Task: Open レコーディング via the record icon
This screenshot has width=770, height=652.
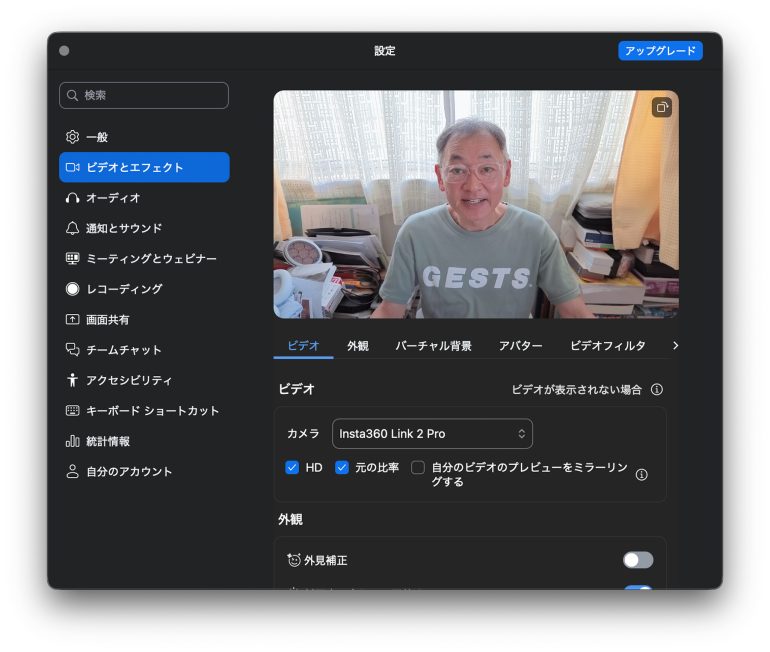Action: [x=72, y=289]
